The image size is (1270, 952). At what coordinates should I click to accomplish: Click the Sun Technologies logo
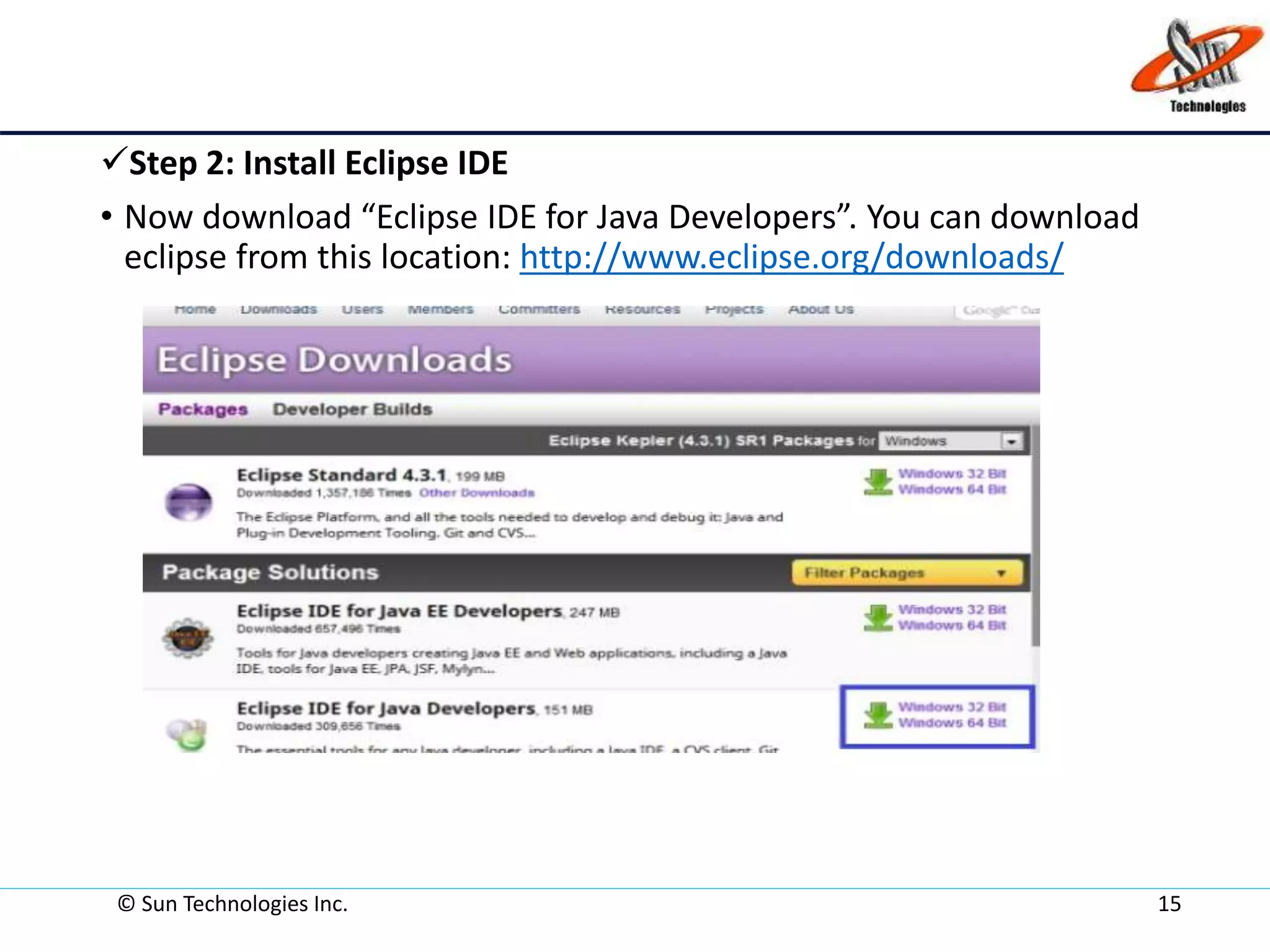pos(1196,66)
